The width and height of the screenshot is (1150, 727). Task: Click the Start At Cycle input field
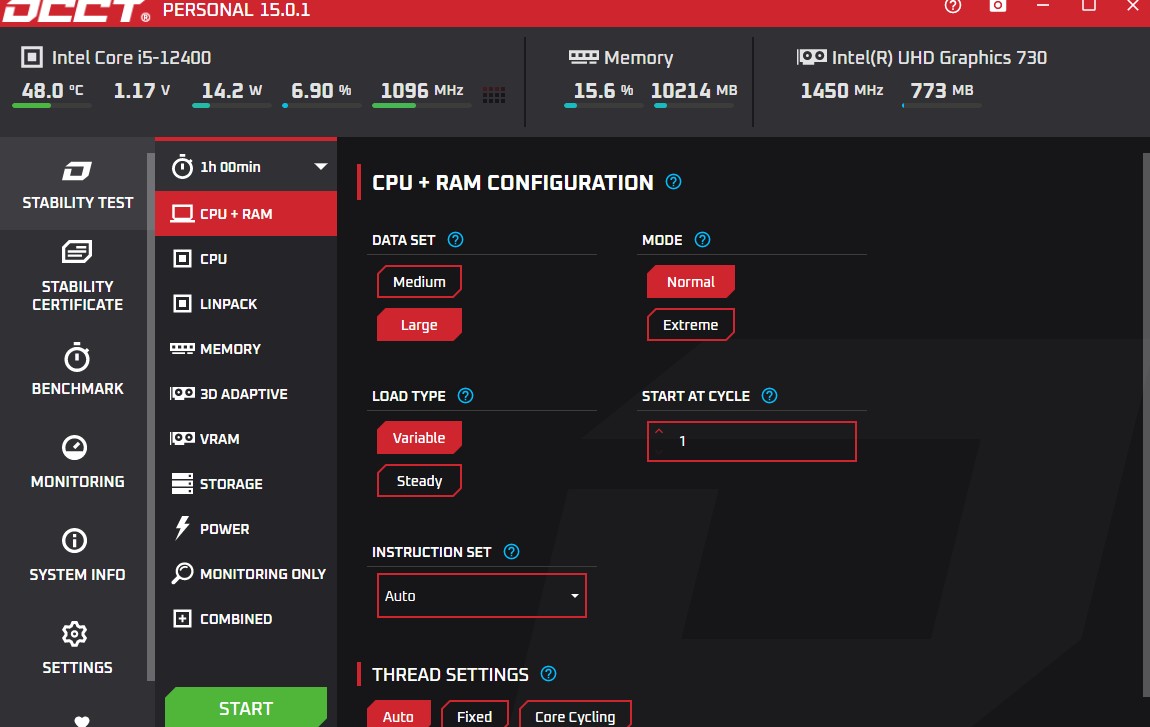click(x=752, y=441)
